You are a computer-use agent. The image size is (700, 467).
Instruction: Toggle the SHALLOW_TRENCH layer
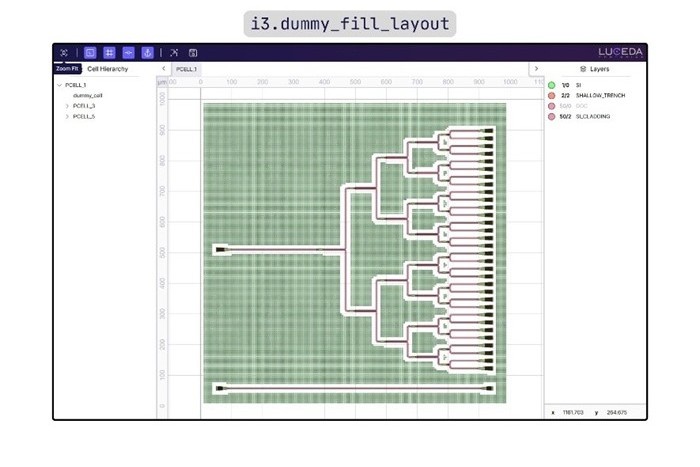point(551,95)
